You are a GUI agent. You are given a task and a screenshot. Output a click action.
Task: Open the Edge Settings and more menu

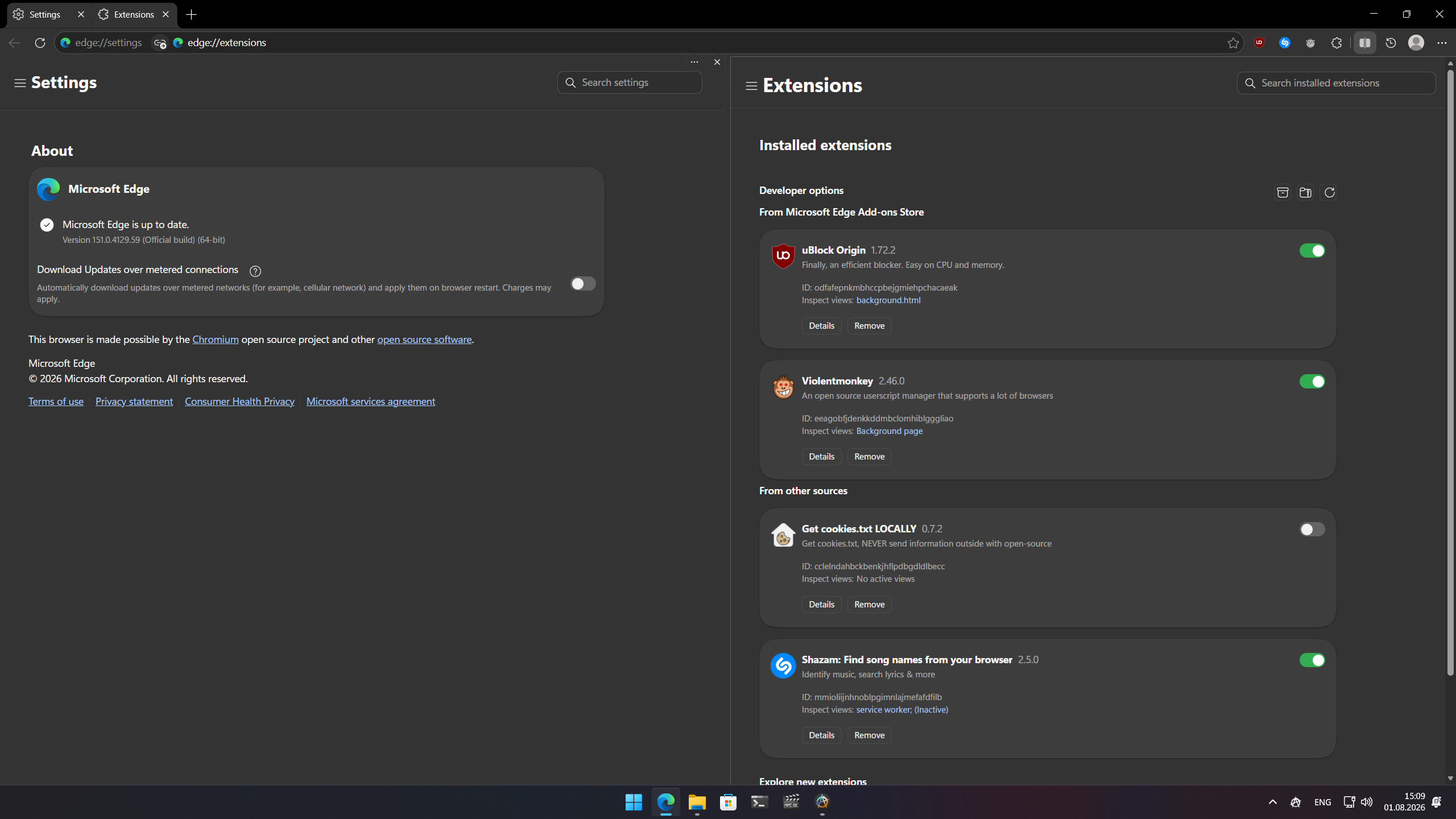tap(1442, 43)
